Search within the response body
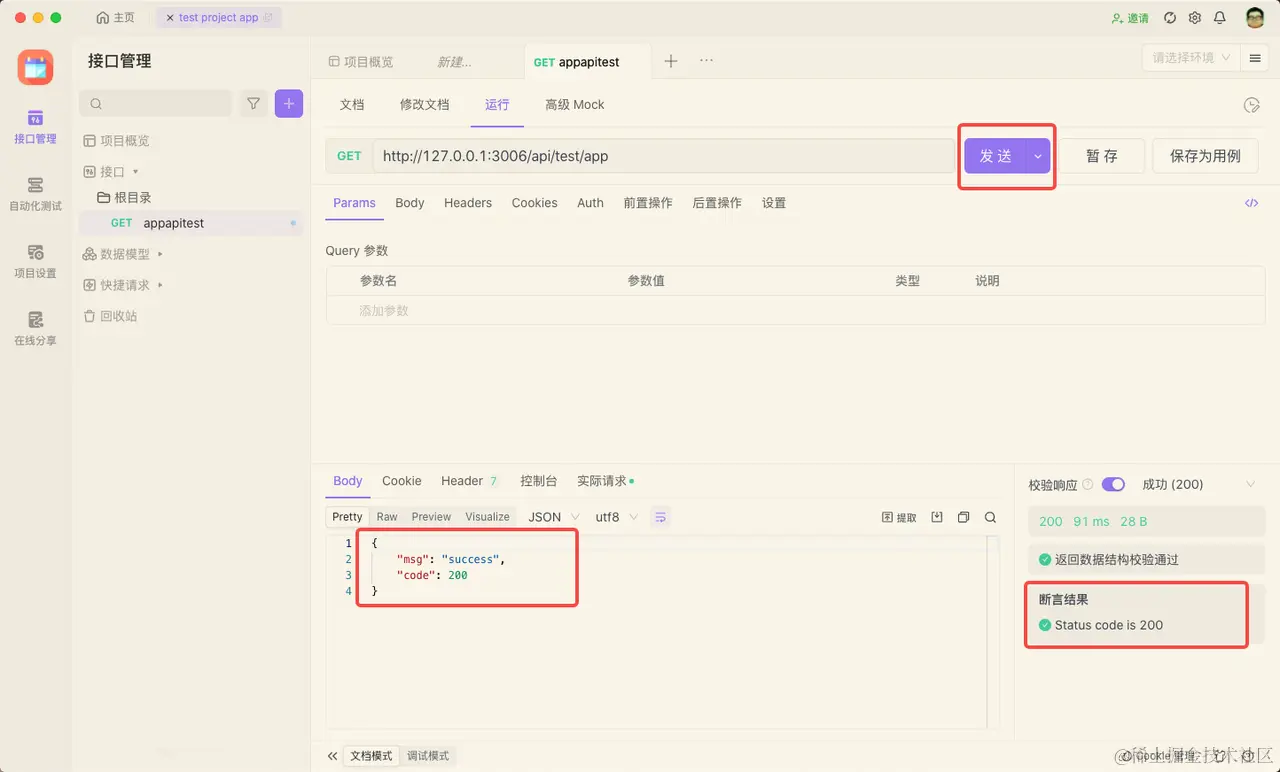Viewport: 1280px width, 772px height. [990, 517]
